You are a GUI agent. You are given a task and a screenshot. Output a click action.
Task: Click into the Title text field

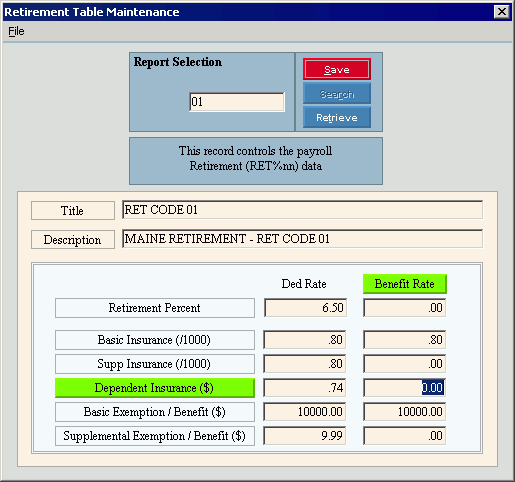[302, 210]
